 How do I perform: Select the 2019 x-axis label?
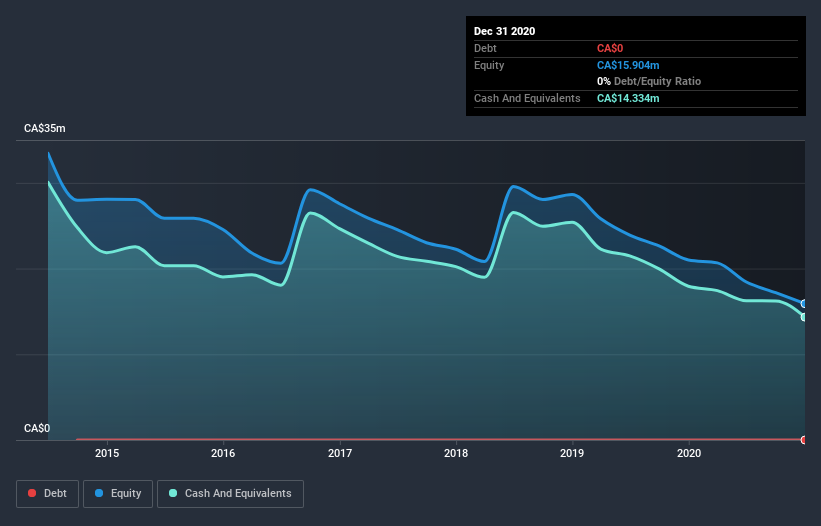[572, 453]
